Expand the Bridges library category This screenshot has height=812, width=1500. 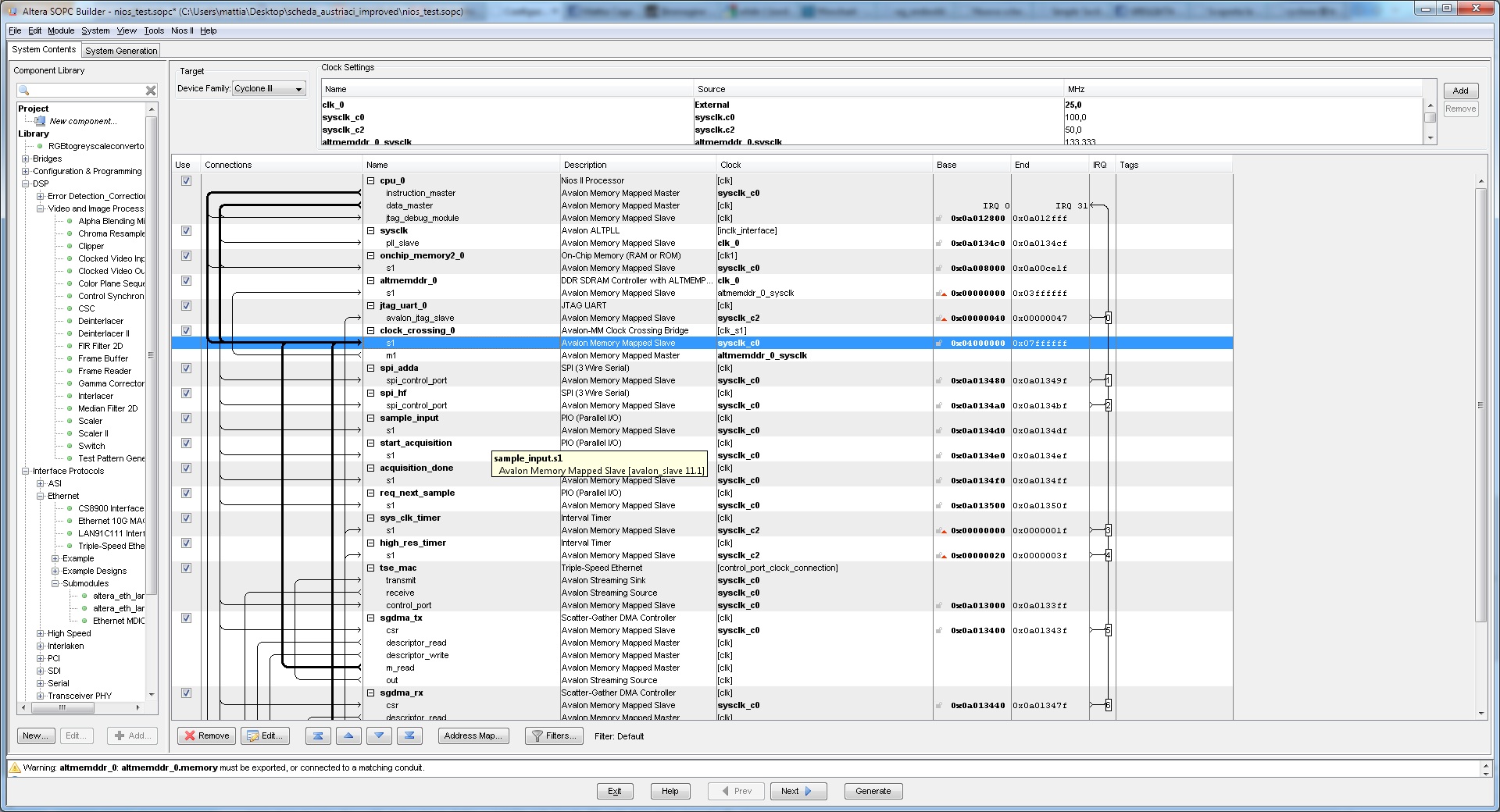(26, 158)
